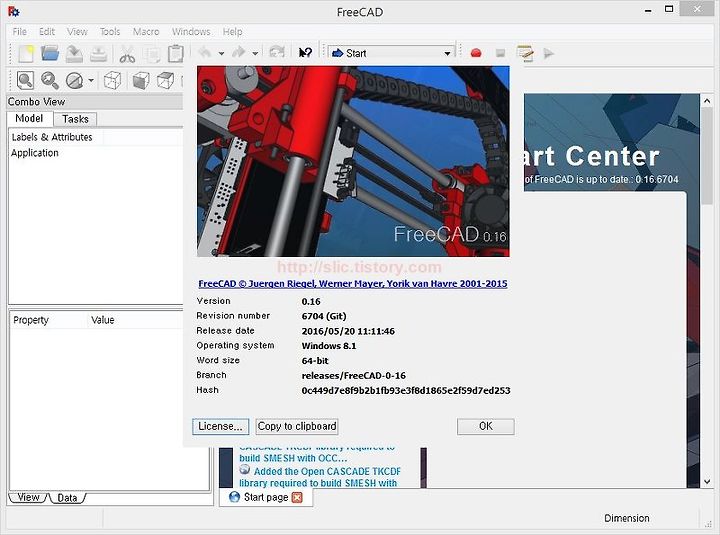Open the Help menu
This screenshot has height=535, width=720.
[x=232, y=32]
